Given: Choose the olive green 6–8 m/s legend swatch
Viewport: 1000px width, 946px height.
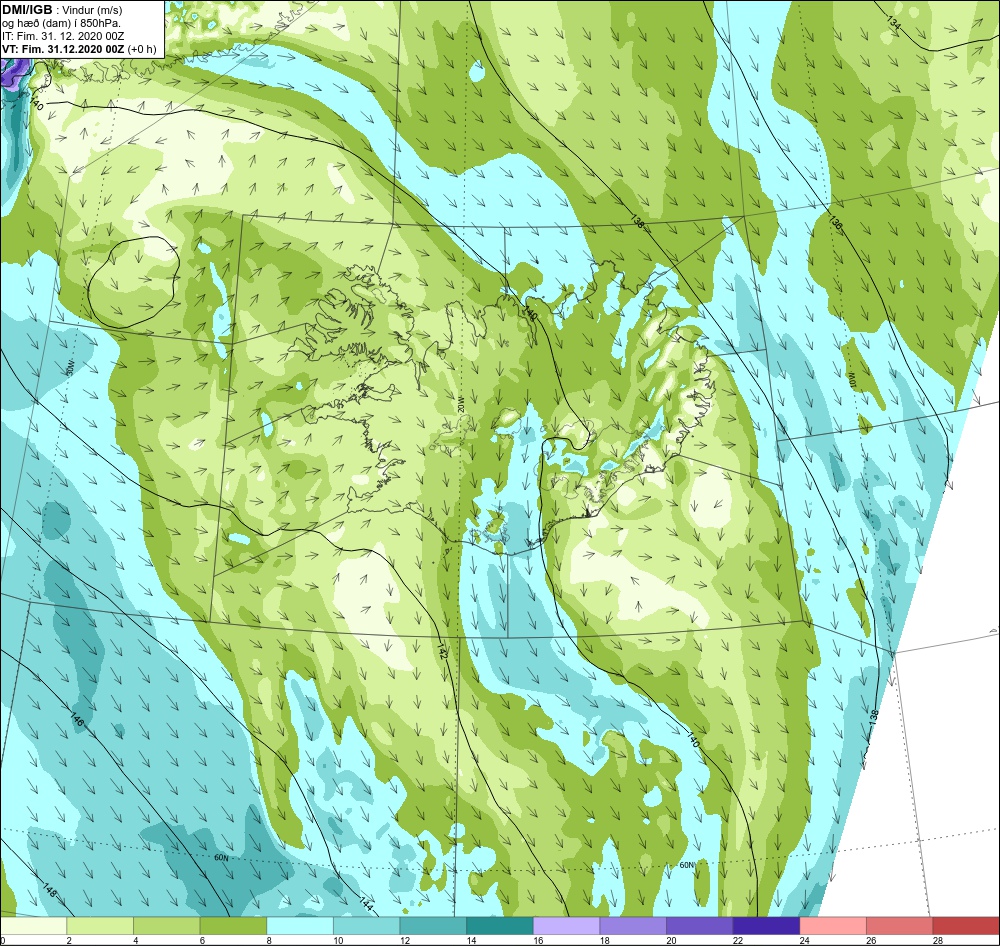Looking at the screenshot, I should (233, 925).
